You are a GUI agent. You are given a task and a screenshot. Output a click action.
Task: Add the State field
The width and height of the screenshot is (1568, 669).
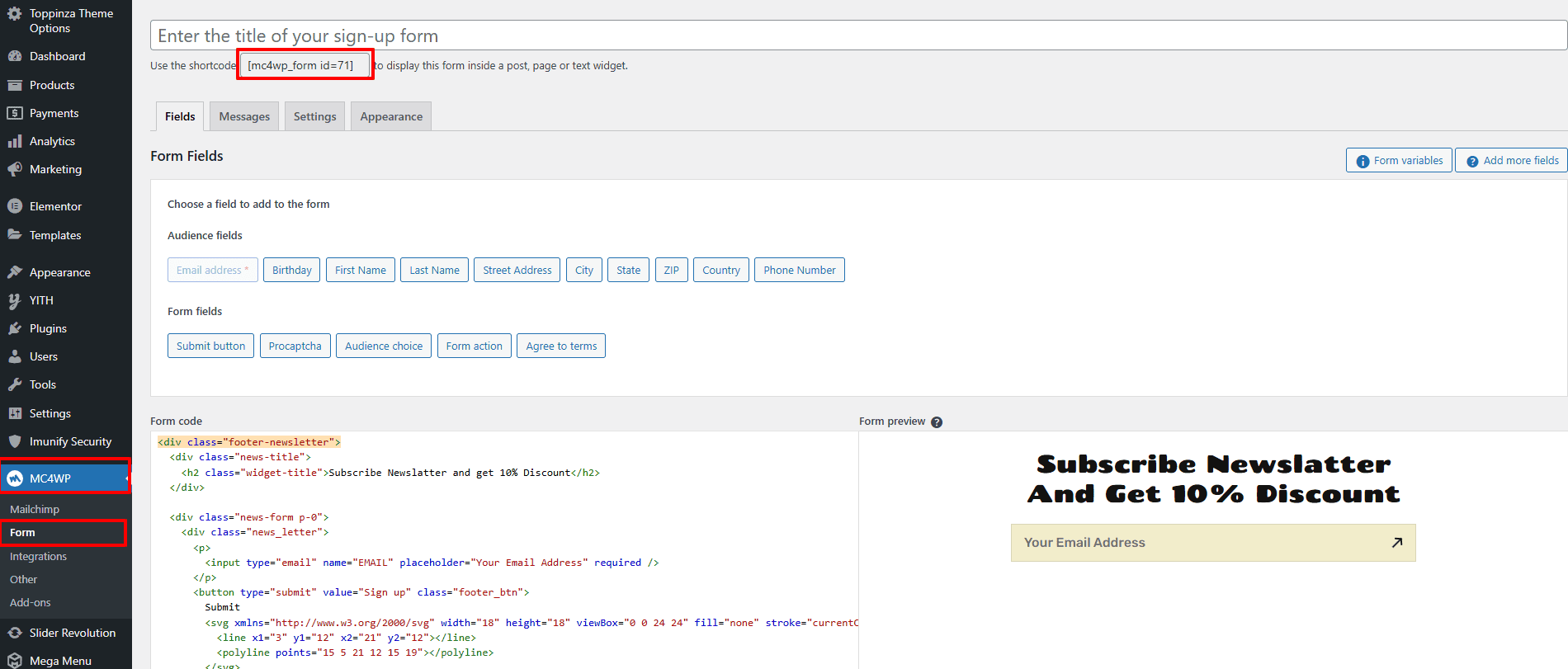point(628,270)
